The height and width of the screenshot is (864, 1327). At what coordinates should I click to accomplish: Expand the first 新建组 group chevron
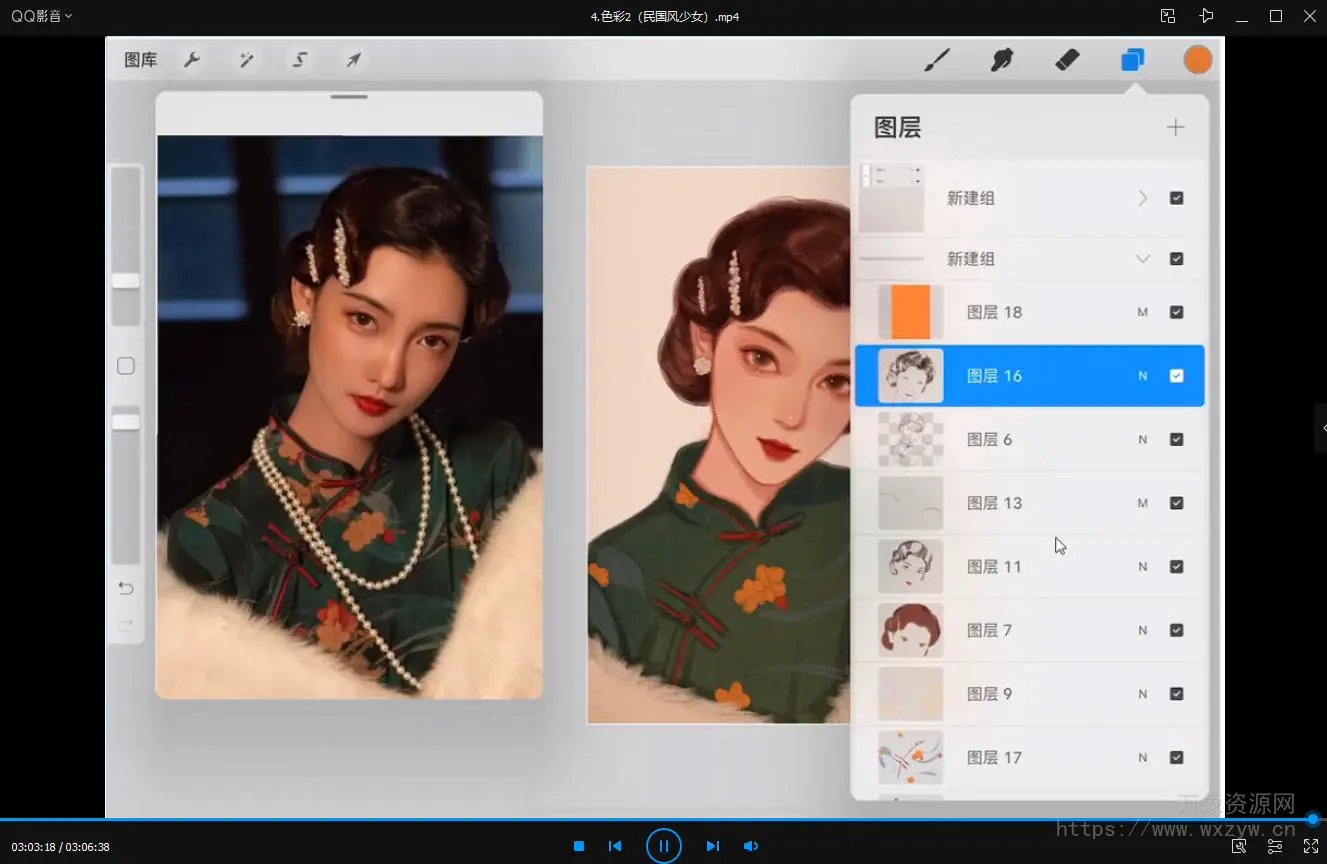pyautogui.click(x=1142, y=198)
